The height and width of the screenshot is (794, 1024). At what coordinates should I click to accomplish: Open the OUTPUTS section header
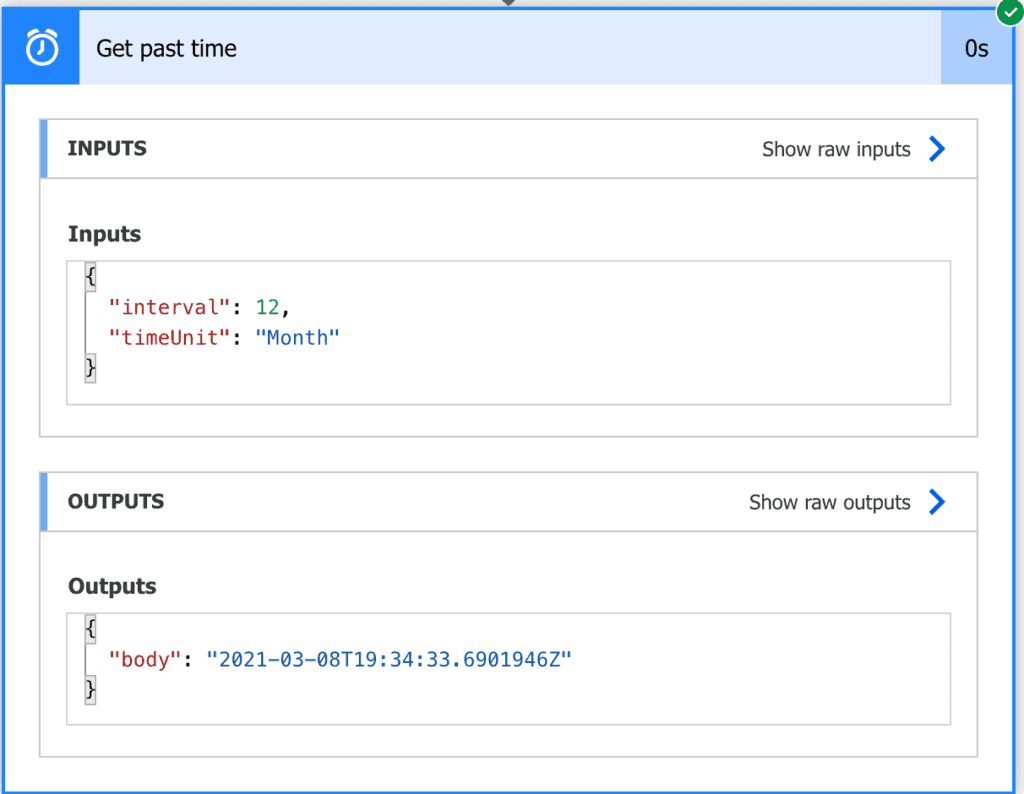pos(116,501)
